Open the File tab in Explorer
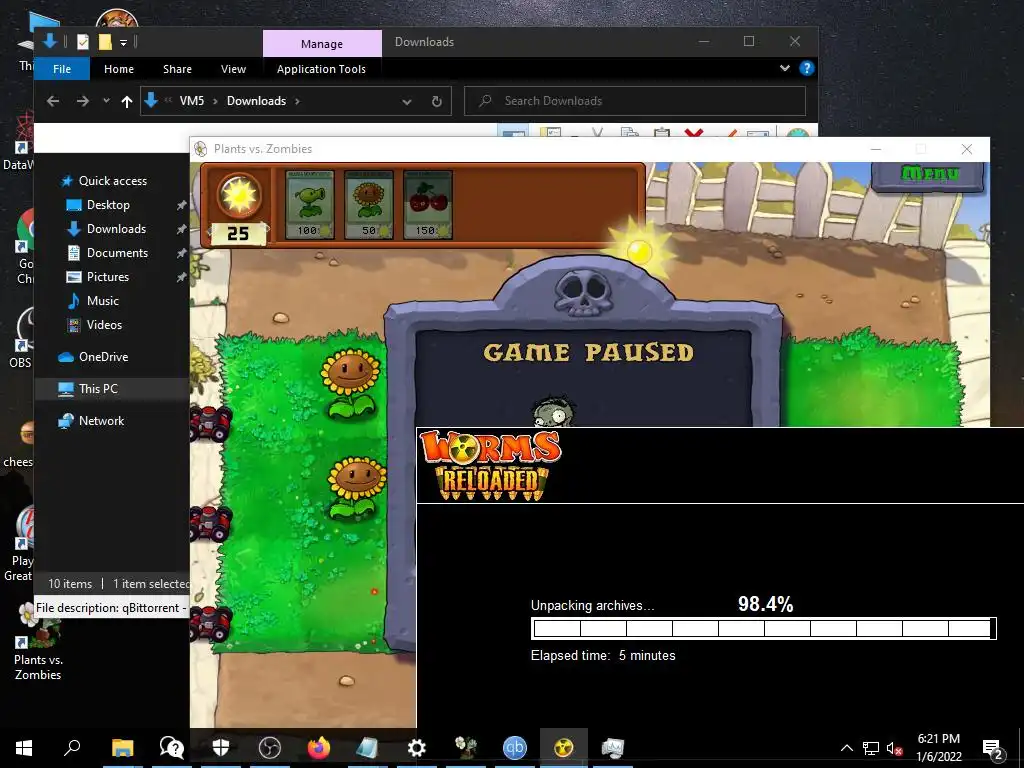The width and height of the screenshot is (1024, 768). click(62, 69)
